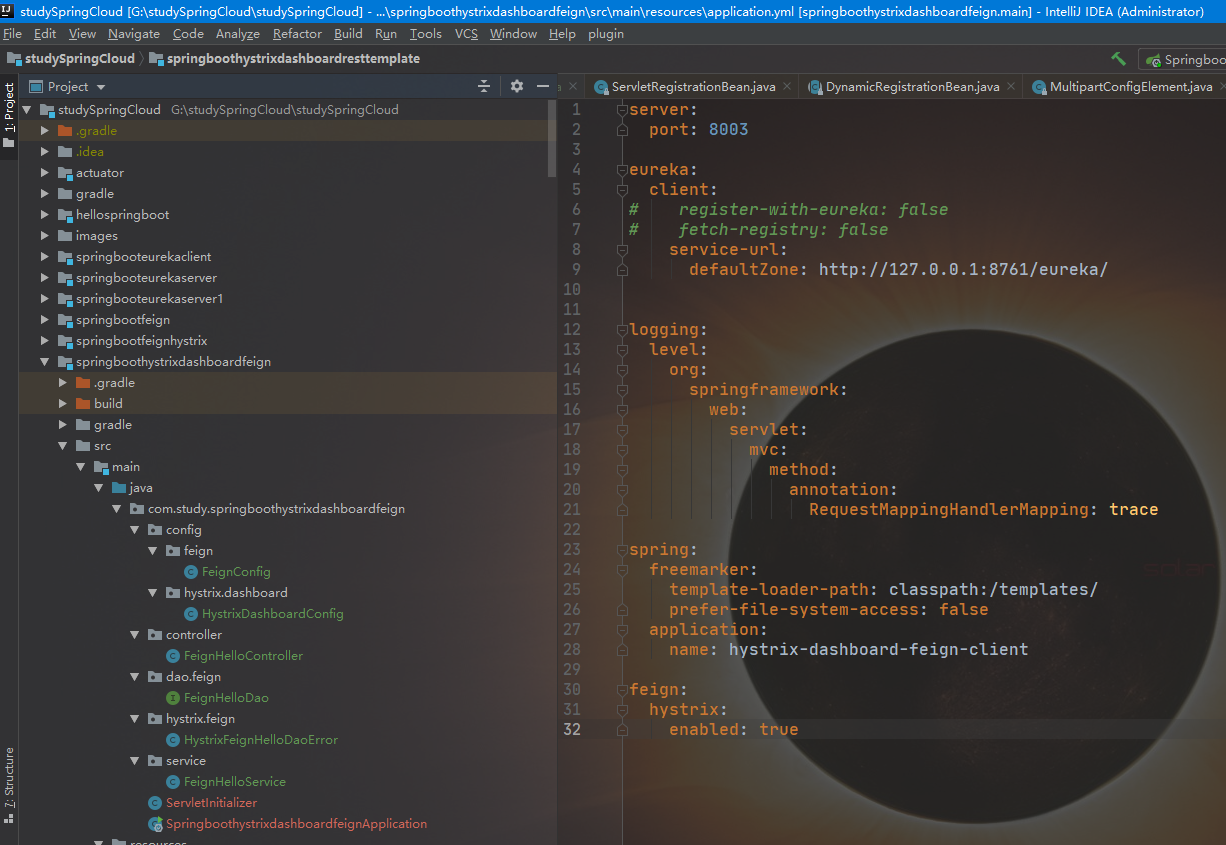This screenshot has width=1226, height=845.
Task: Collapse the controller package arrow
Action: point(135,635)
